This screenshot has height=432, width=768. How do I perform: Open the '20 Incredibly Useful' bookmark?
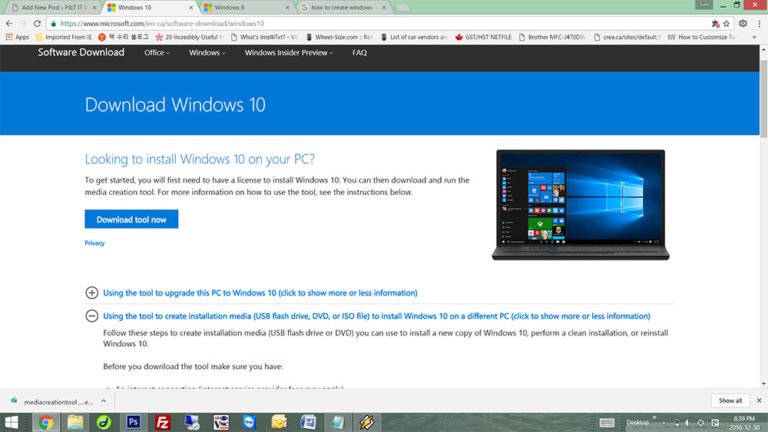tap(189, 37)
